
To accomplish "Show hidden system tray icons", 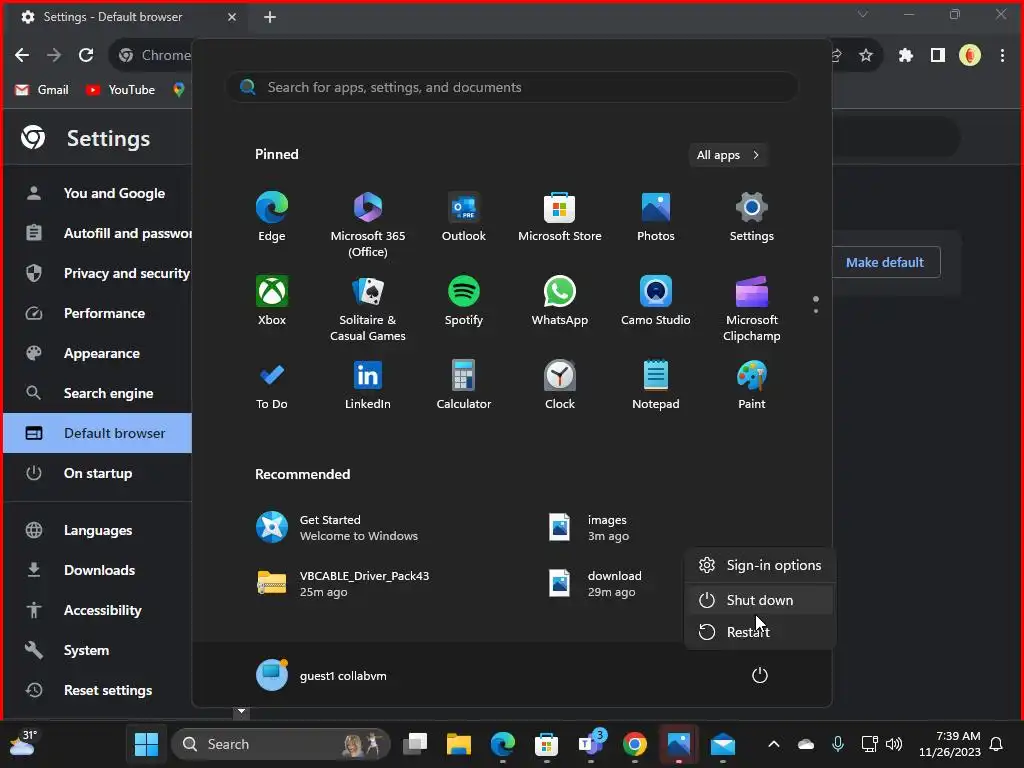I will coord(774,744).
